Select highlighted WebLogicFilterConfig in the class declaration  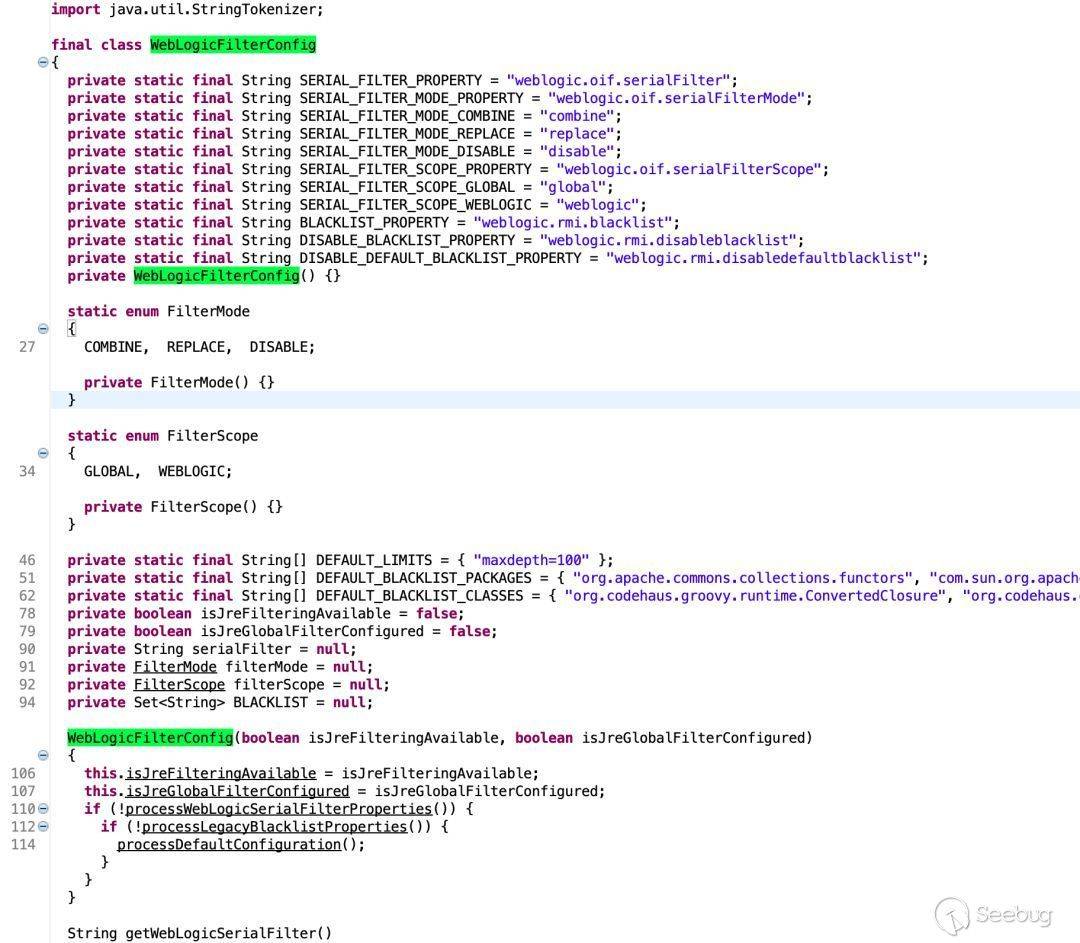pyautogui.click(x=233, y=45)
